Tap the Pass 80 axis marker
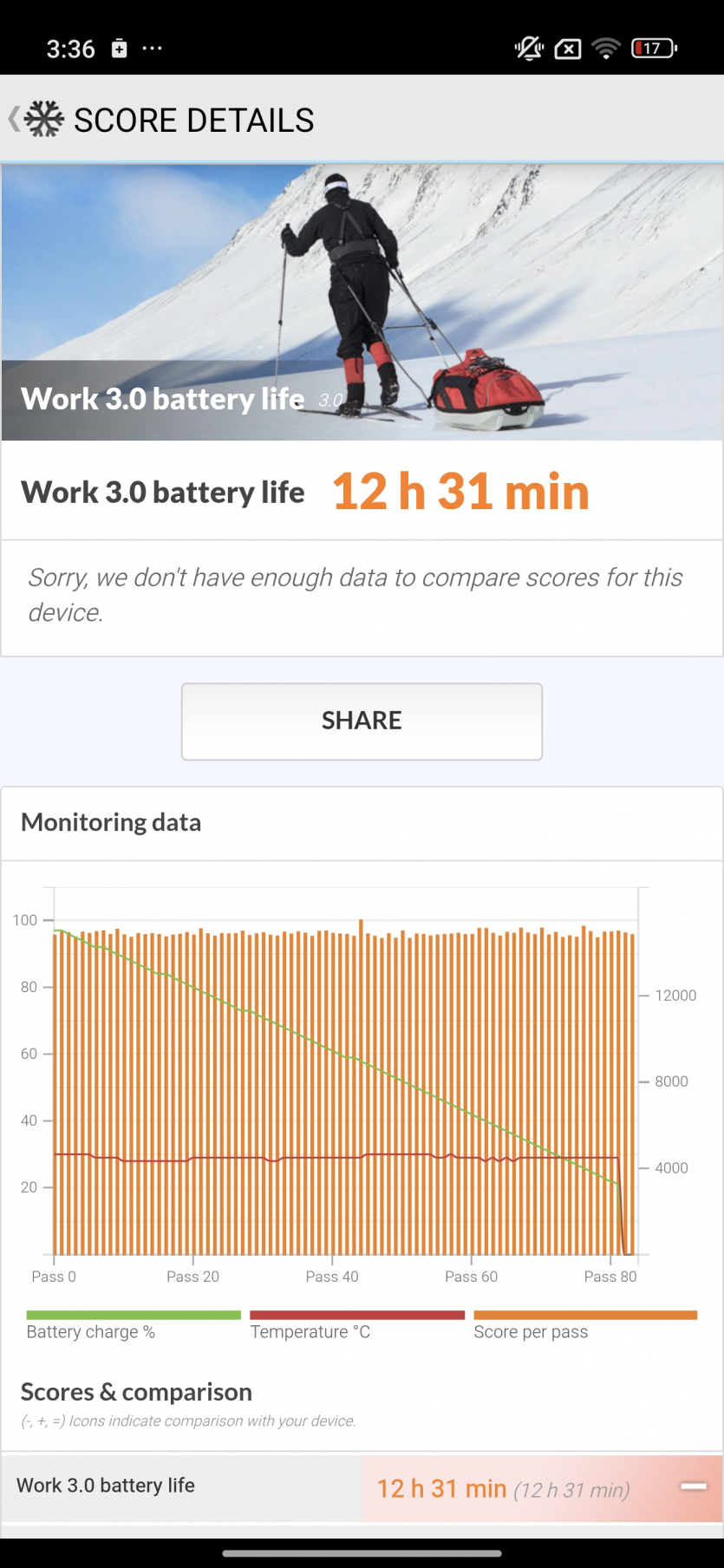 click(x=610, y=1277)
